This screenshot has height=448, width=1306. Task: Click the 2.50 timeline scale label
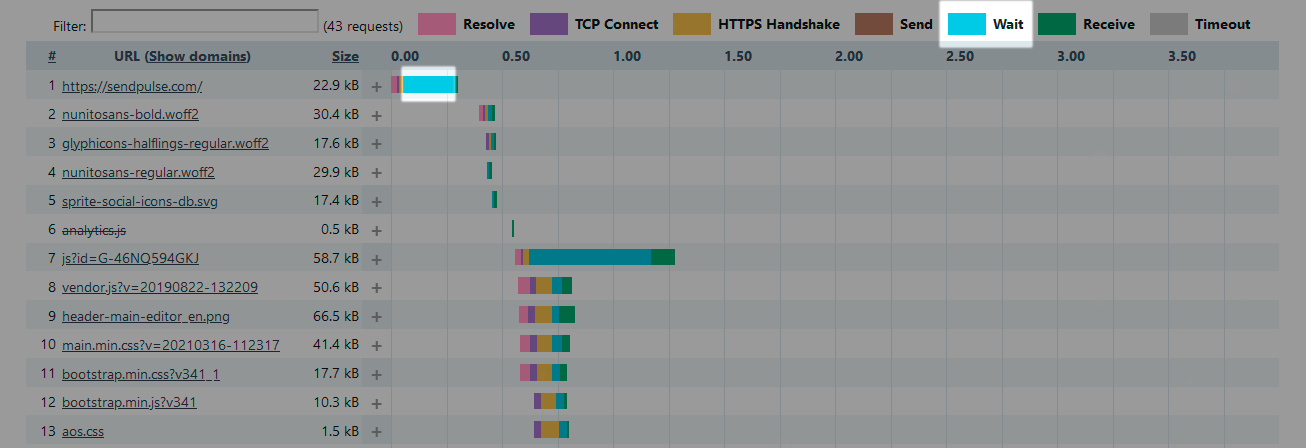tap(959, 56)
